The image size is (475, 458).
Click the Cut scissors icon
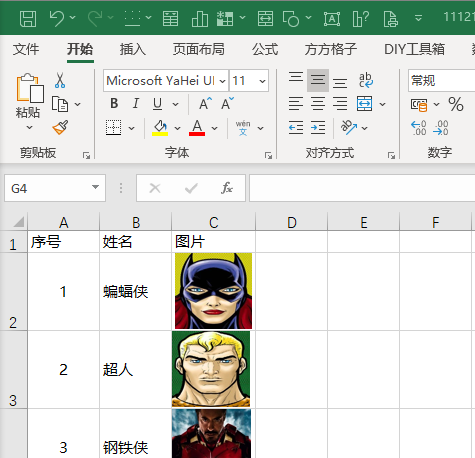(60, 80)
